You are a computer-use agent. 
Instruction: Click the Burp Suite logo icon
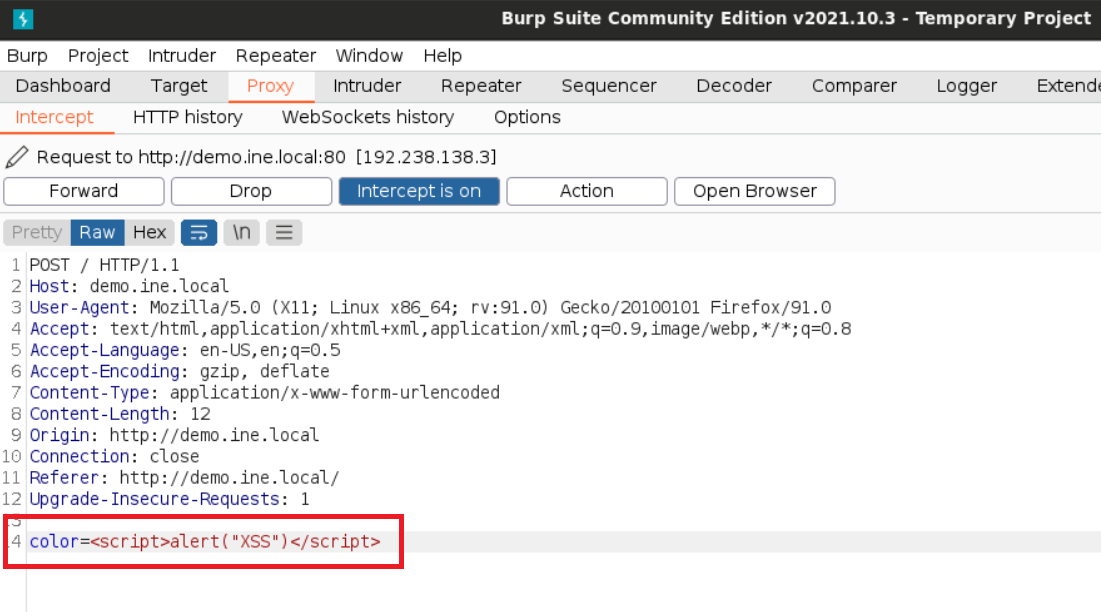[23, 19]
